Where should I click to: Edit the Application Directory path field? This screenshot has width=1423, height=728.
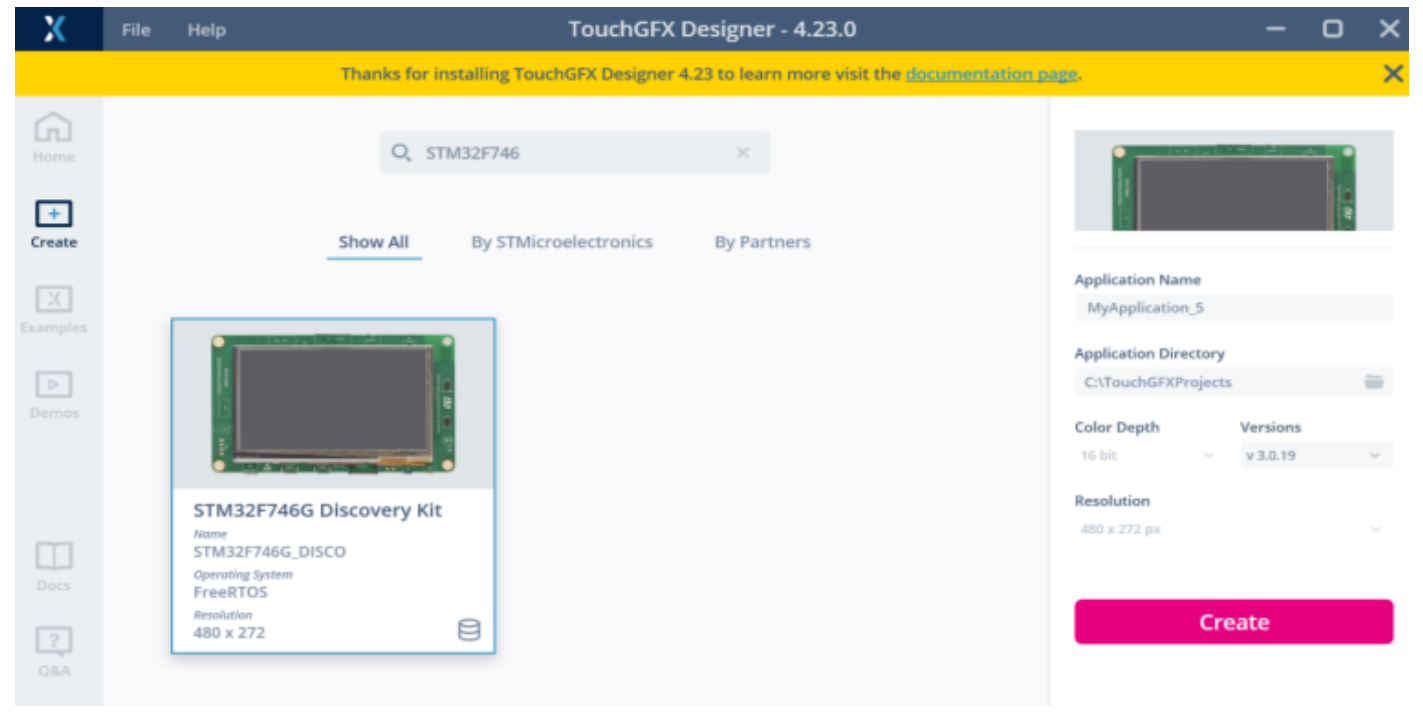[x=1233, y=382]
